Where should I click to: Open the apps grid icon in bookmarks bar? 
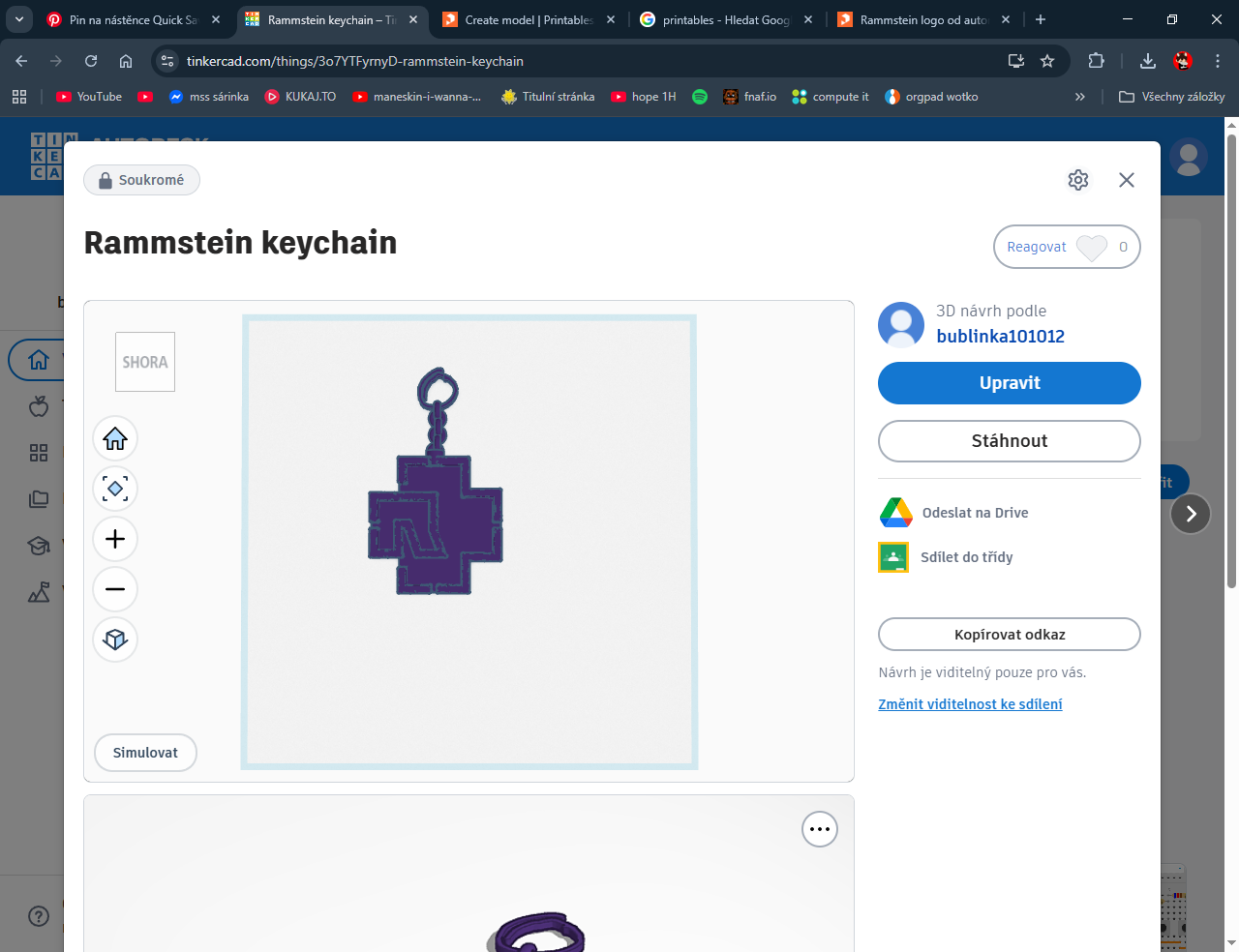click(x=19, y=97)
